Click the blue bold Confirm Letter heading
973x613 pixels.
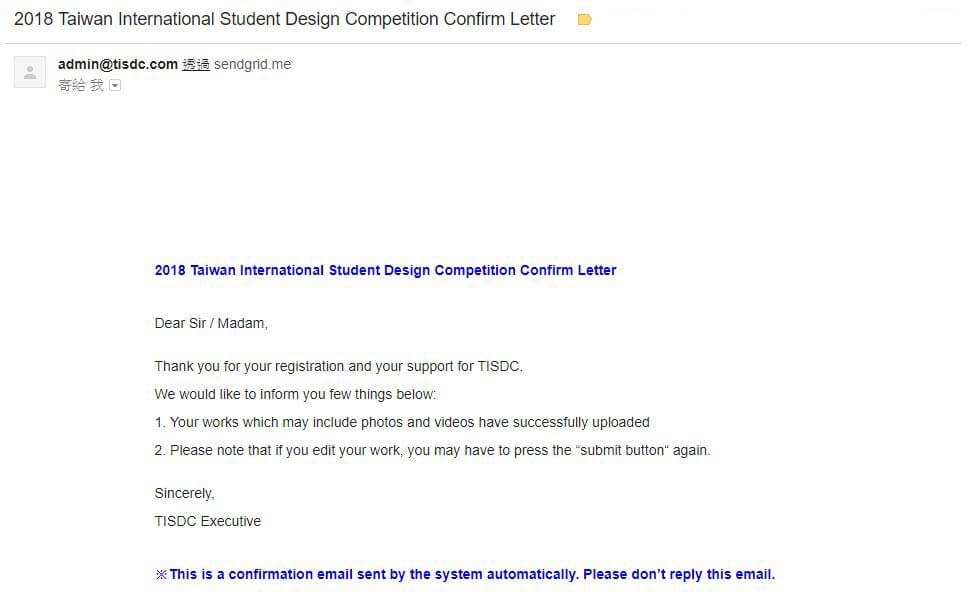385,270
